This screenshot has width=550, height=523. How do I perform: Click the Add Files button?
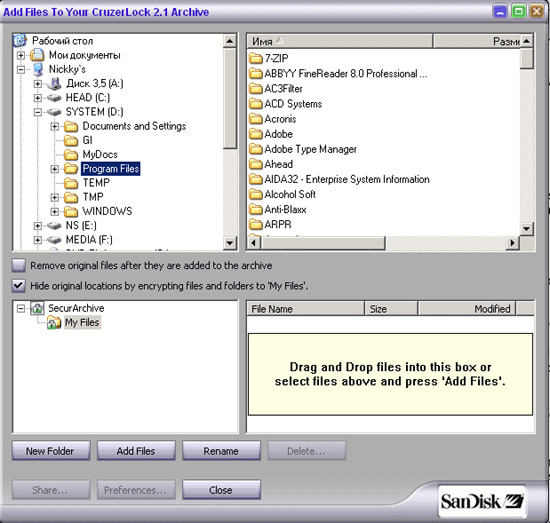click(136, 451)
